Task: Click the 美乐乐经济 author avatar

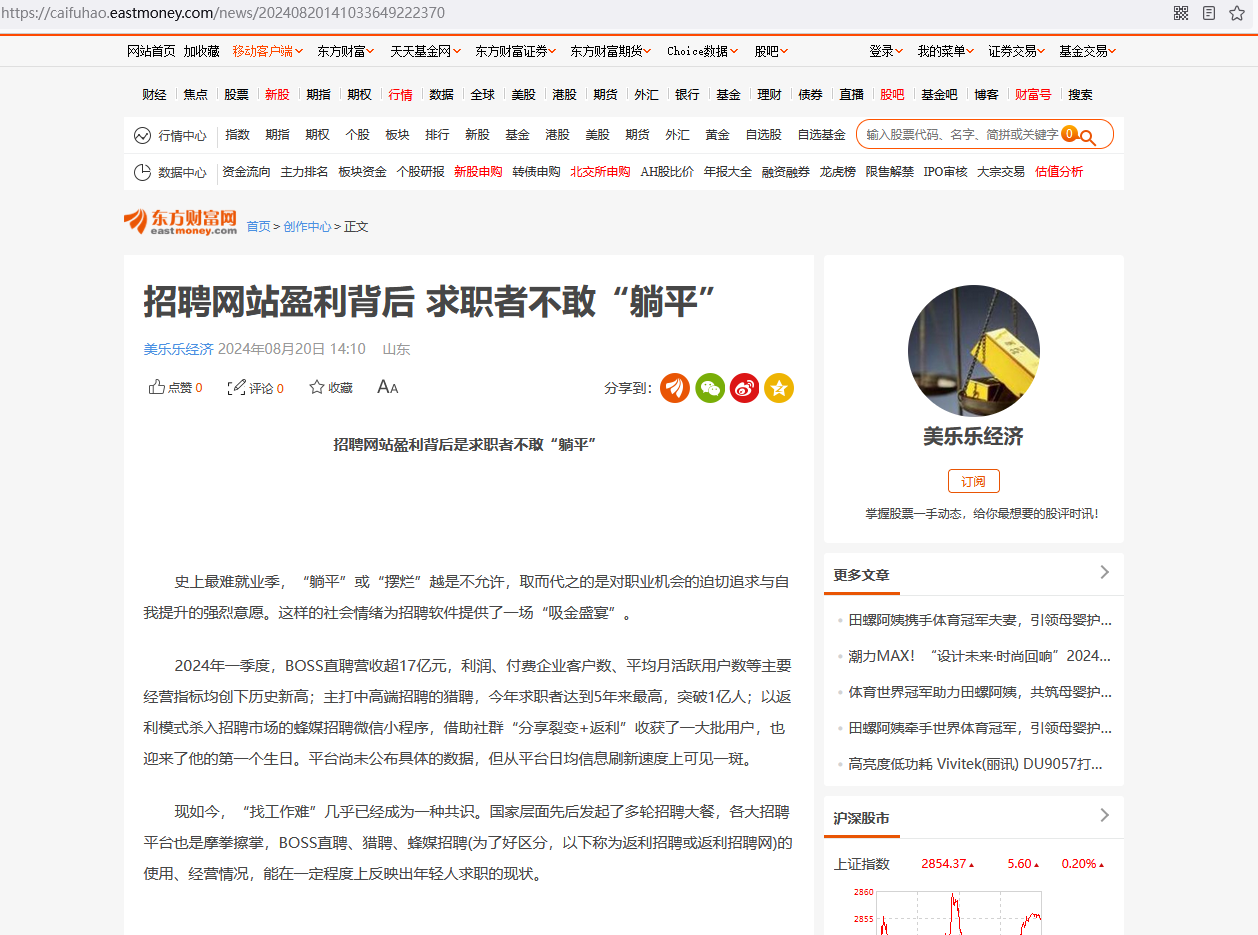Action: (973, 351)
